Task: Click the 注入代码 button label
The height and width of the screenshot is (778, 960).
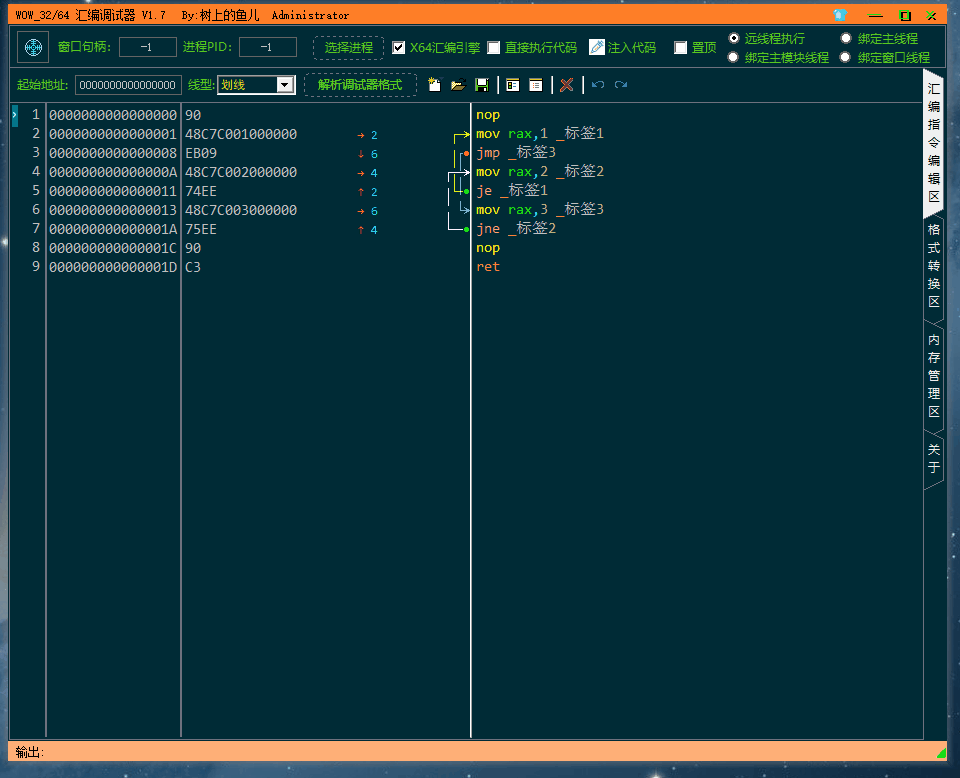Action: pos(632,47)
